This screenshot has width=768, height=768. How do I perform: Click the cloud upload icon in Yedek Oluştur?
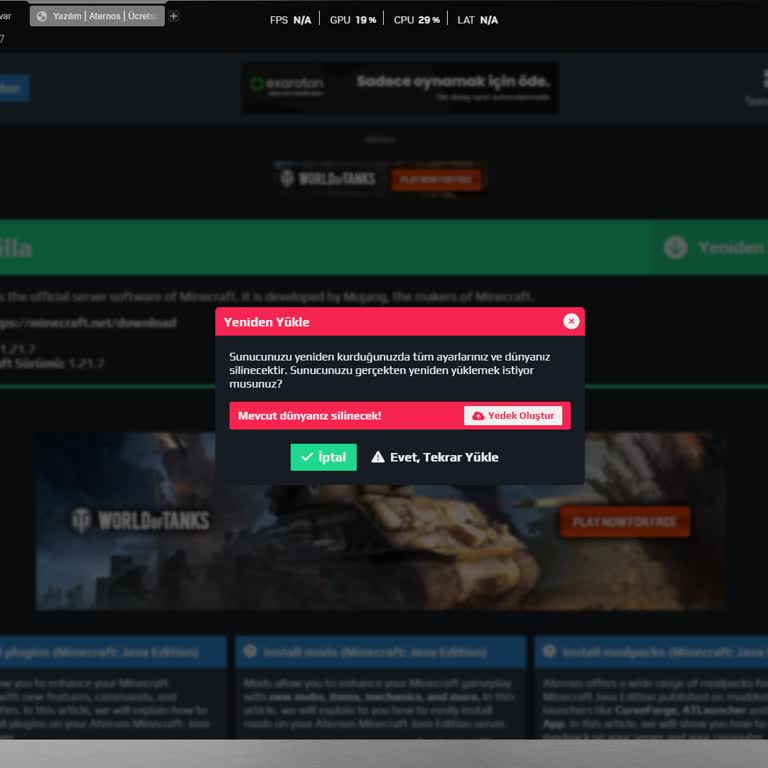click(x=478, y=415)
